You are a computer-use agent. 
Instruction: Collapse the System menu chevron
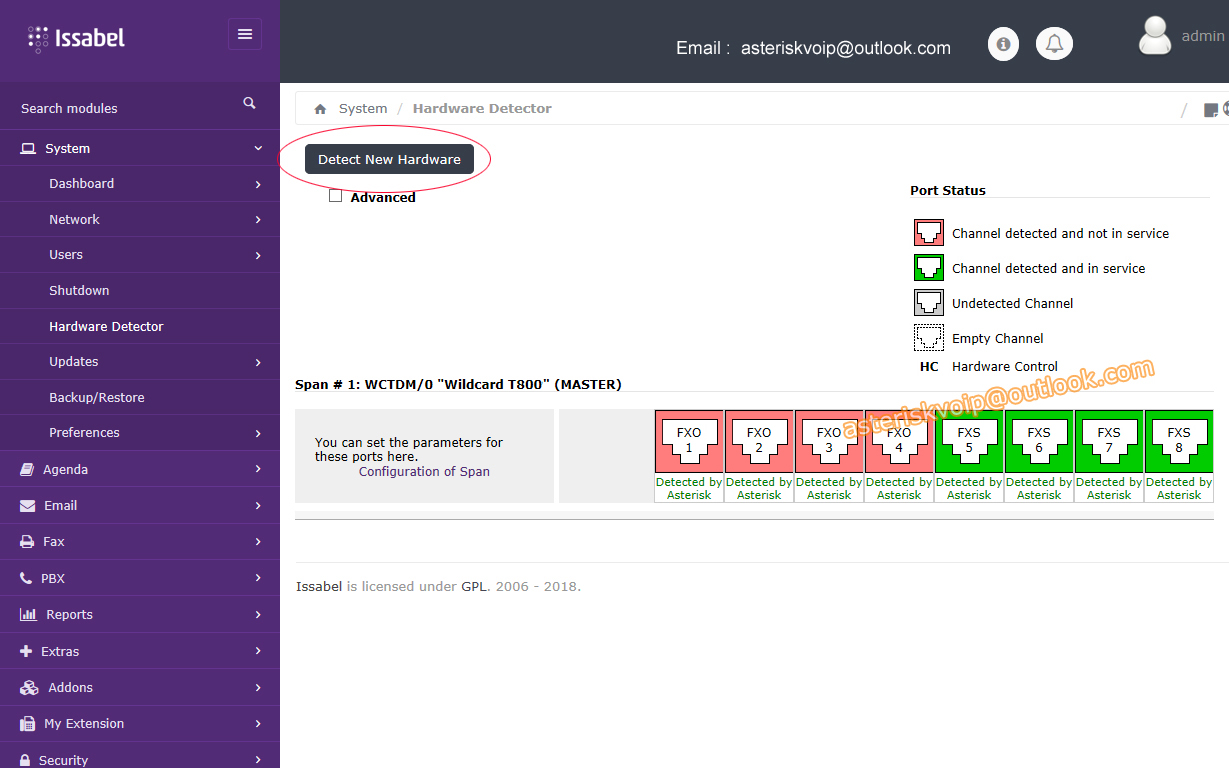coord(258,148)
